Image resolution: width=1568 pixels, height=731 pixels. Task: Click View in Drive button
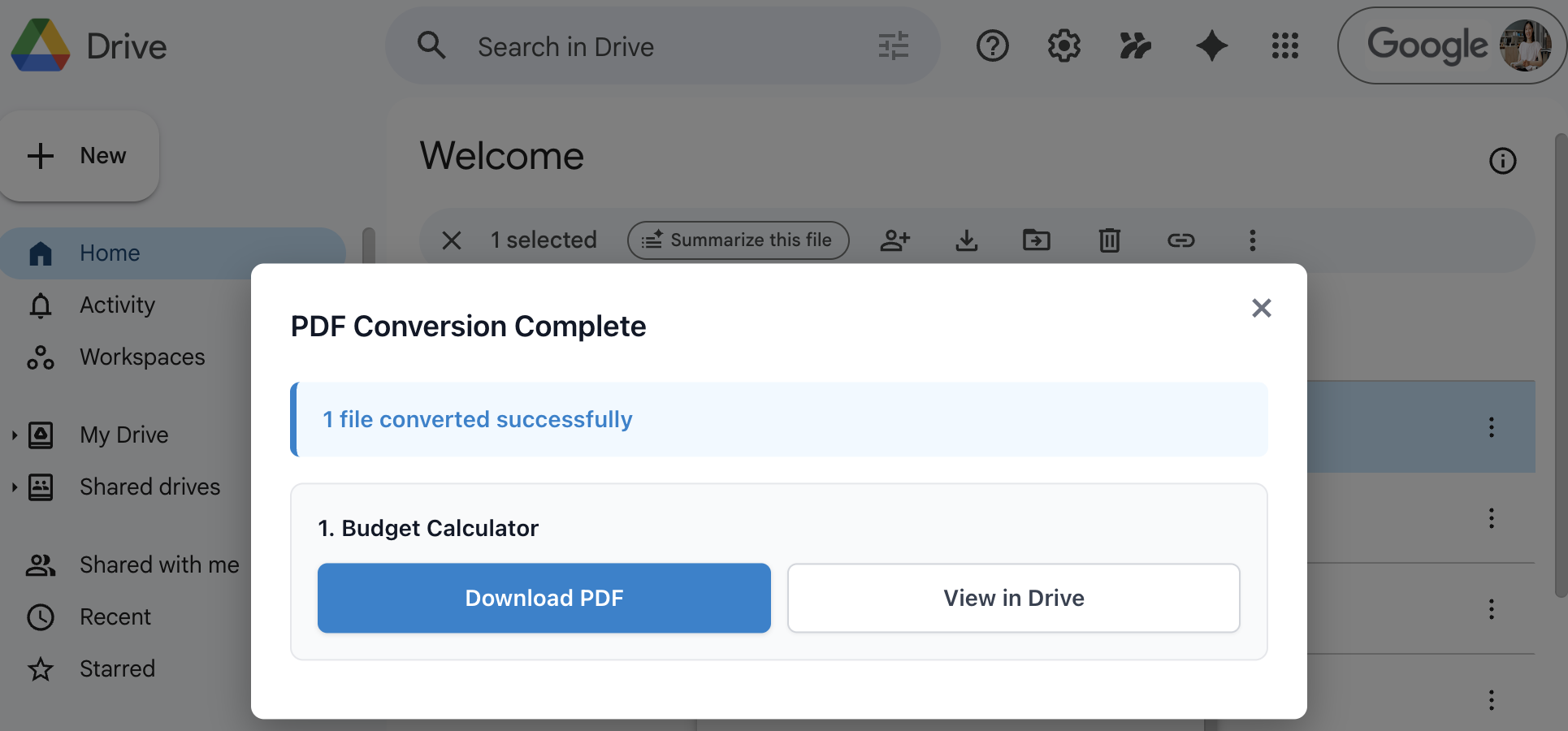[1013, 598]
